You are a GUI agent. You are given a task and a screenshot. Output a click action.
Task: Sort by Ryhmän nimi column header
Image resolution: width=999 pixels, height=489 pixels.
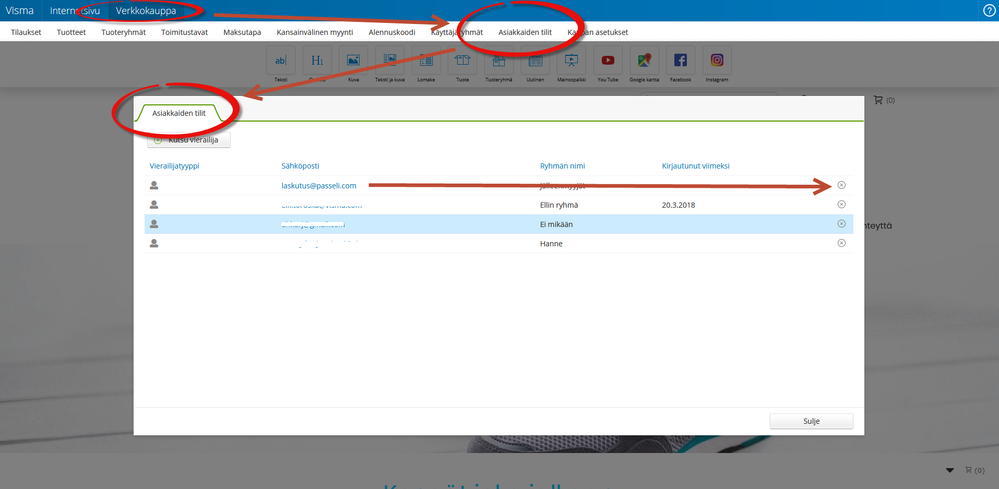(x=562, y=166)
